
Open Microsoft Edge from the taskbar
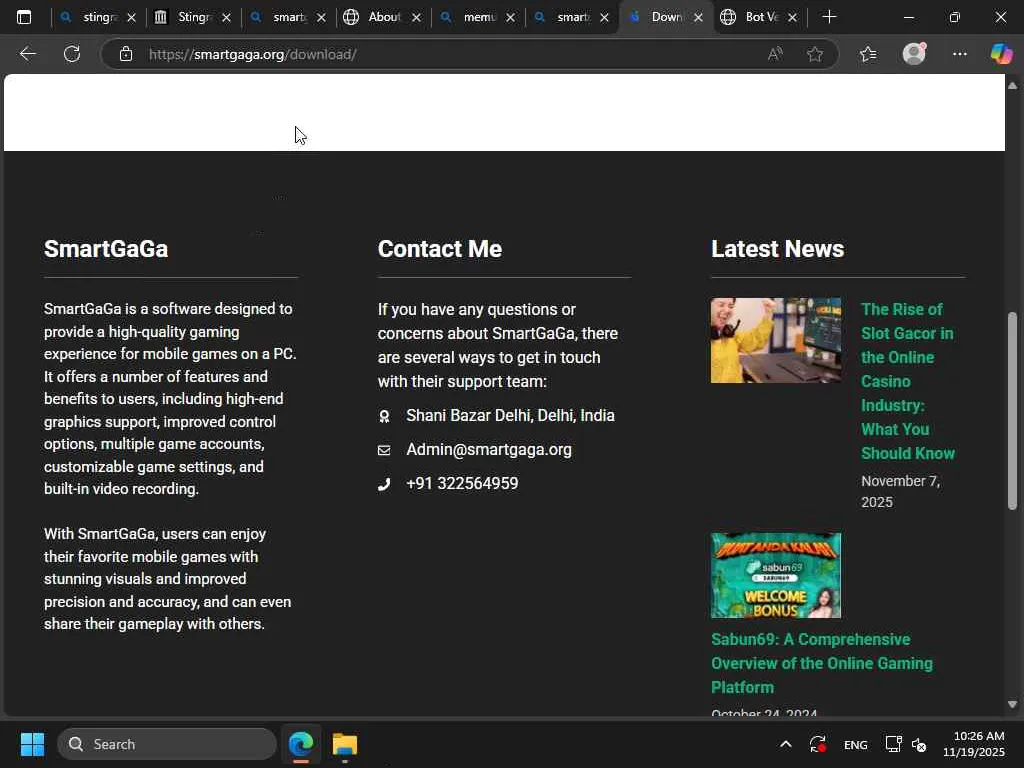coord(301,744)
